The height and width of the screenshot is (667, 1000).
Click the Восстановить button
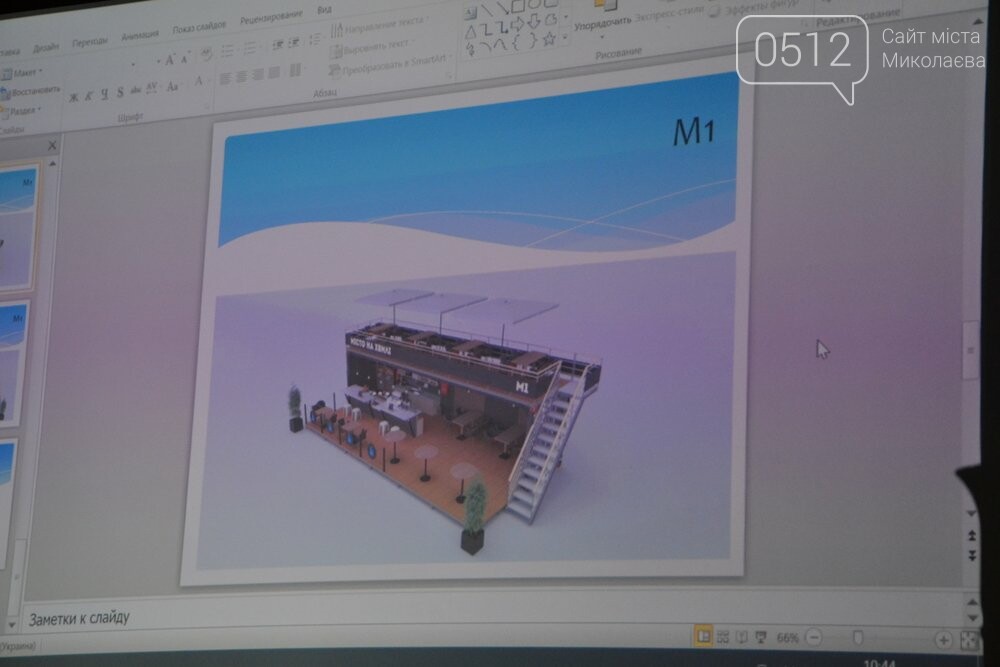32,92
